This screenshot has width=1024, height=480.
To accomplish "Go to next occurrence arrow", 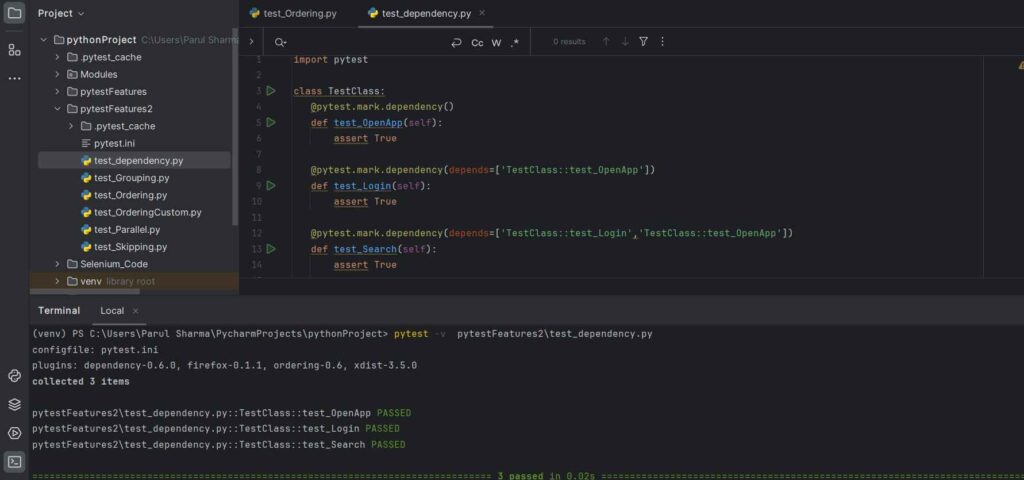I will [625, 42].
